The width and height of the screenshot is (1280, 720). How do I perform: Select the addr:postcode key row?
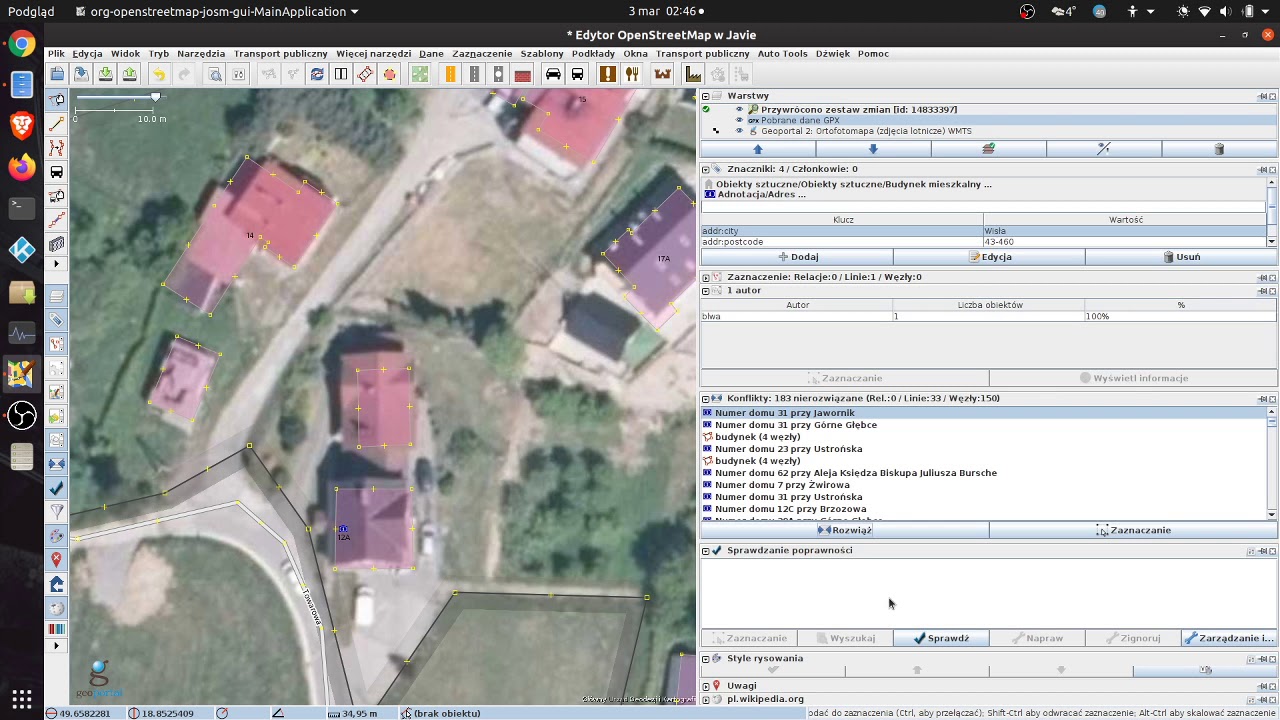842,242
